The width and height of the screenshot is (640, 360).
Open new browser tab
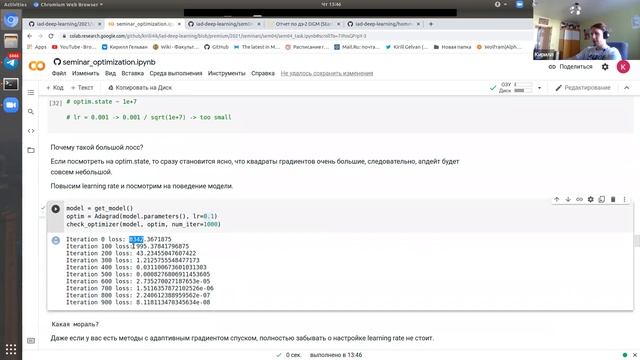431,24
